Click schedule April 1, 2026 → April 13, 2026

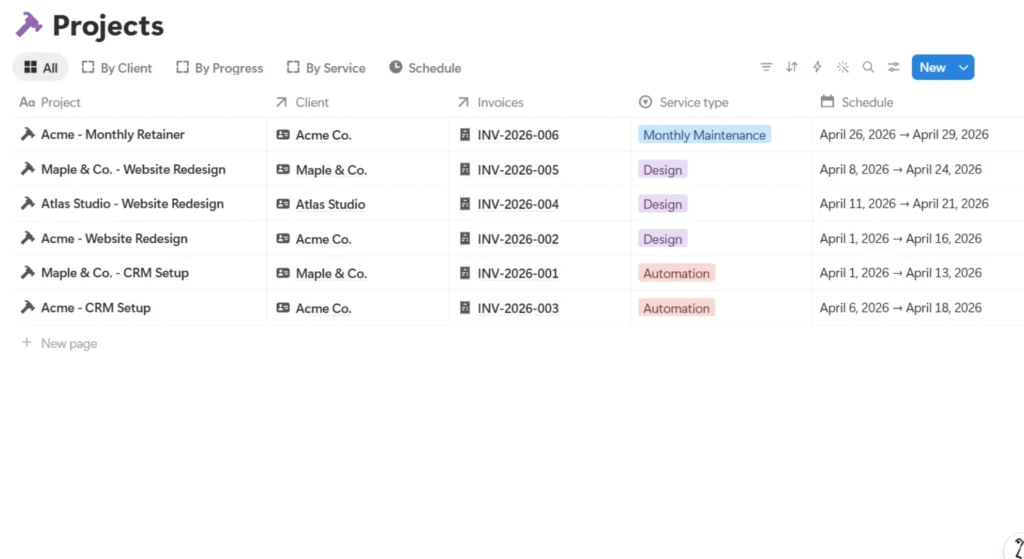[x=901, y=273]
